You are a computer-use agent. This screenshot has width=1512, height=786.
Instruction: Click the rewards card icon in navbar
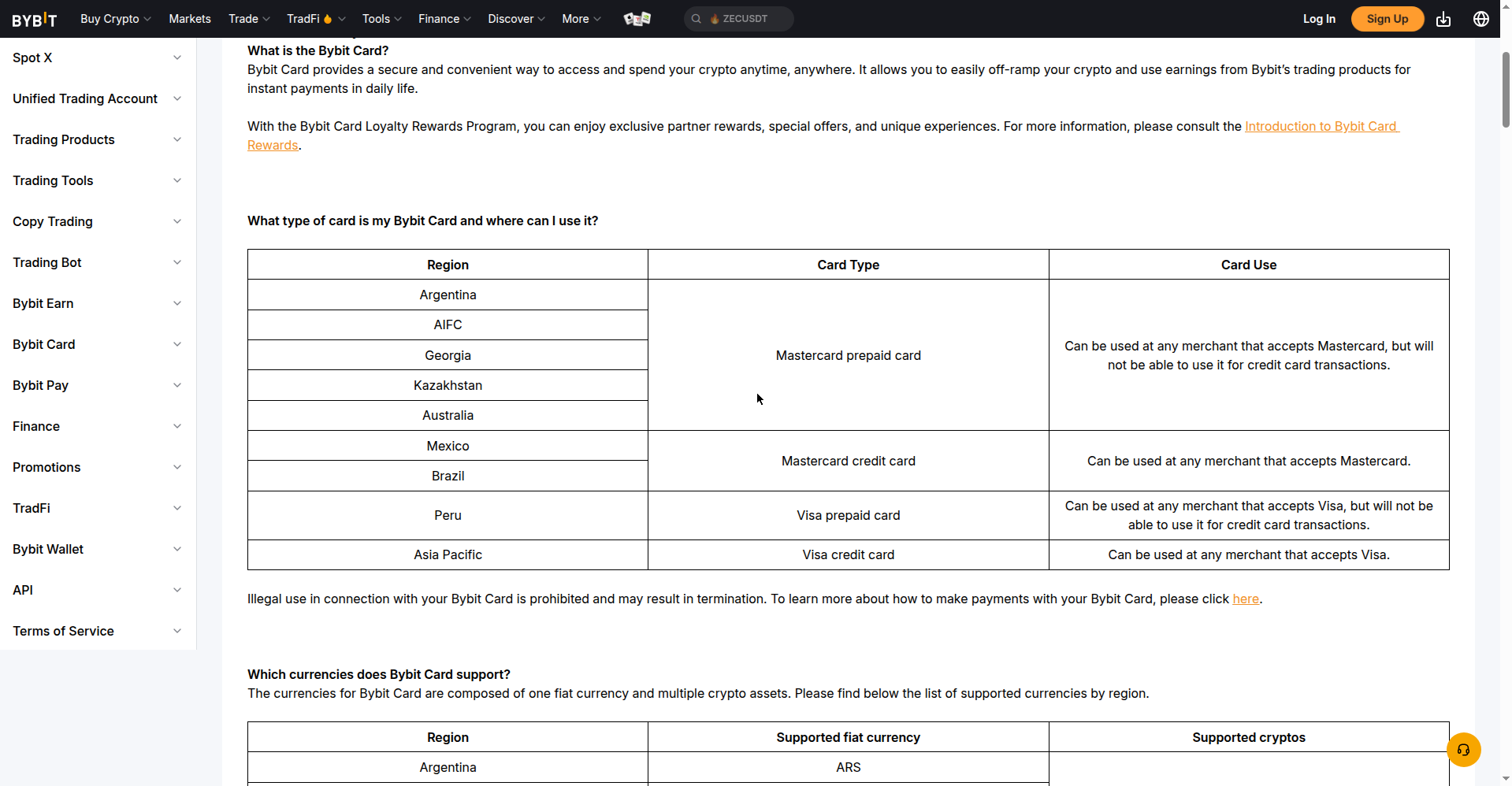coord(637,19)
